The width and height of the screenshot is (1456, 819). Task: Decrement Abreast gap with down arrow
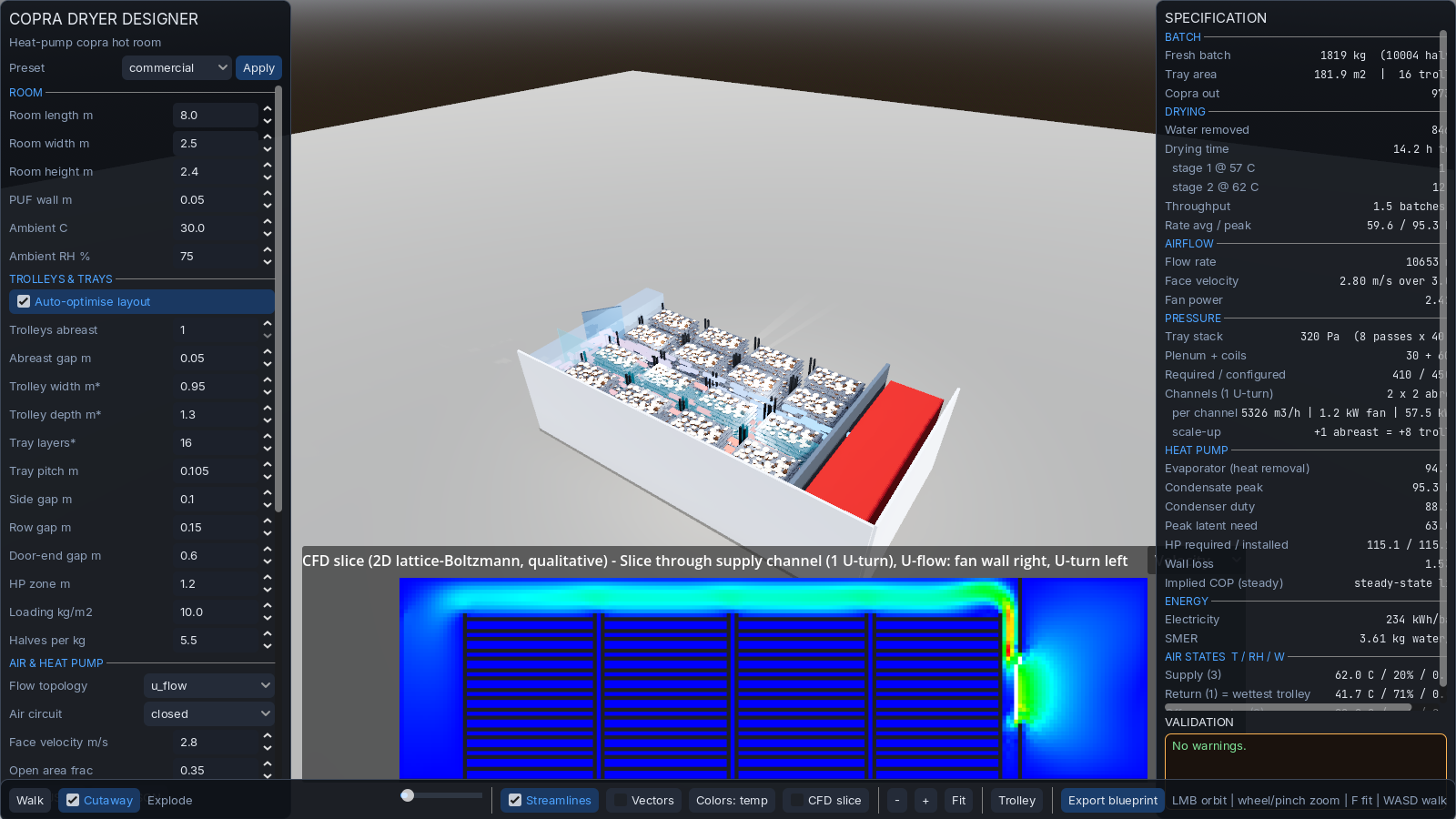268,364
